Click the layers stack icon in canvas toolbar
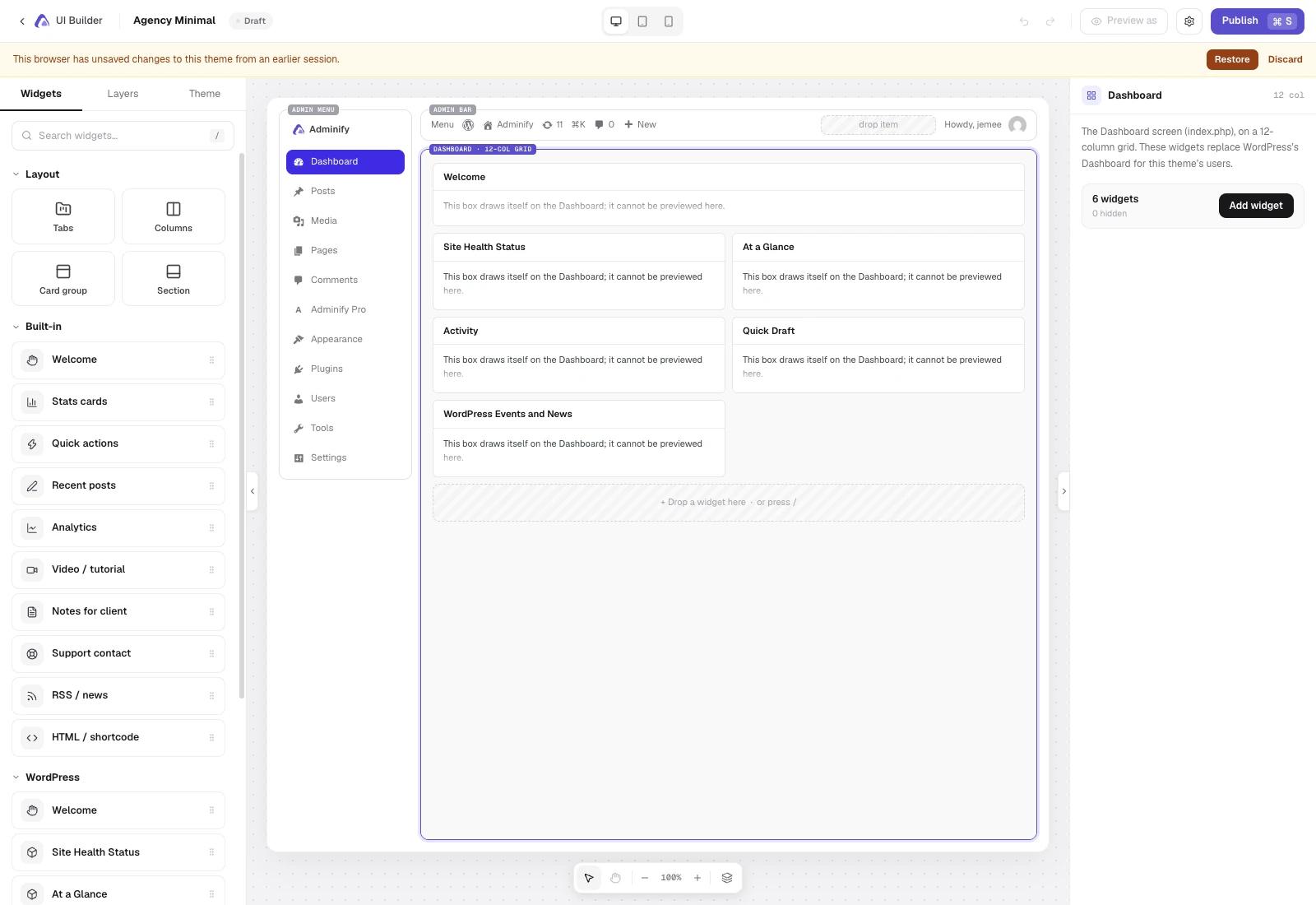Viewport: 1316px width, 905px height. coord(727,878)
